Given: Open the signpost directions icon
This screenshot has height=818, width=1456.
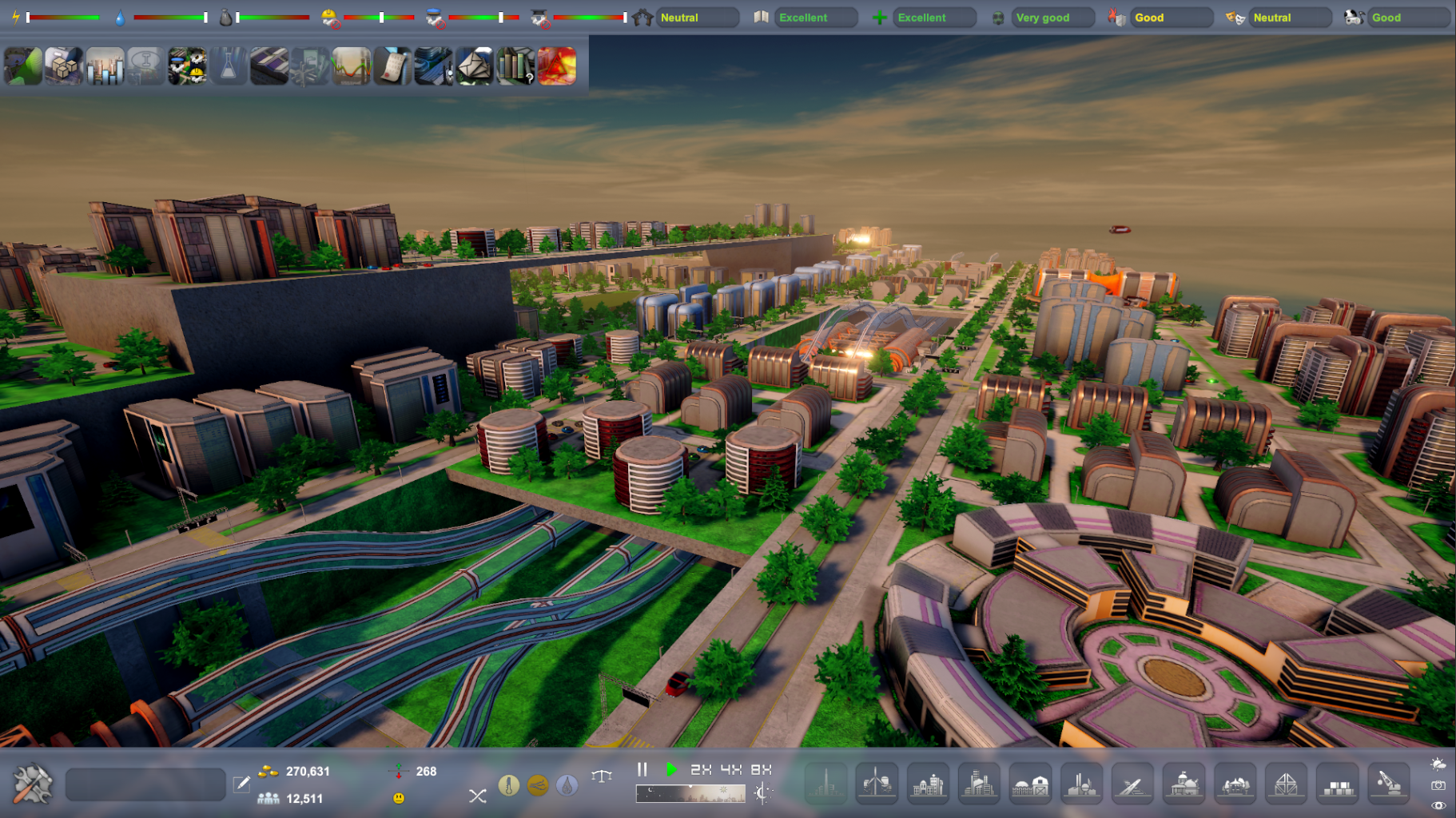Looking at the screenshot, I should (x=310, y=66).
